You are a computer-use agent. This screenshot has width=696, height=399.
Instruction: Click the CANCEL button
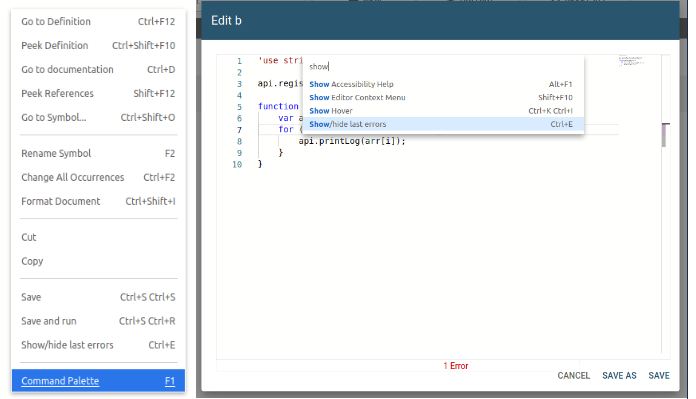point(573,375)
